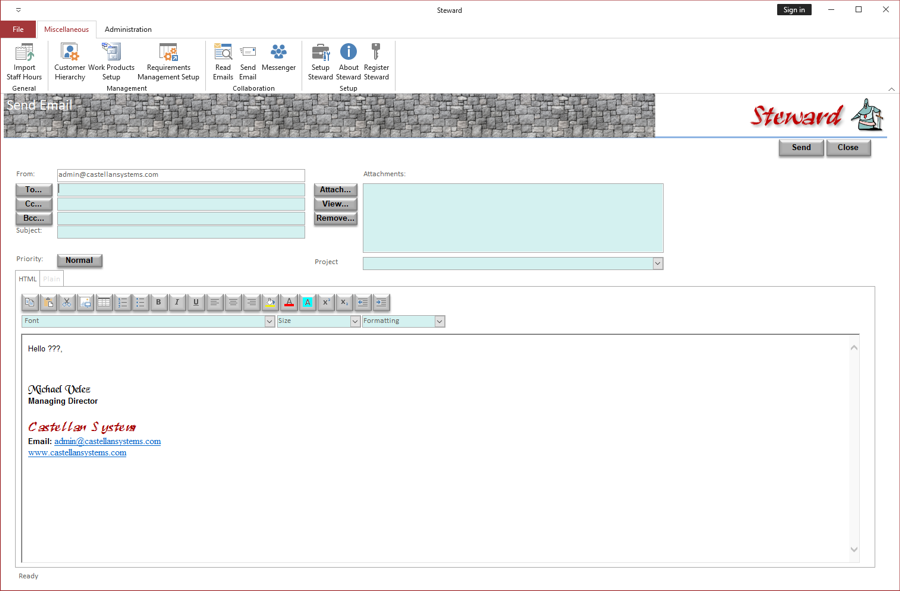Screen dimensions: 900x591
Task: Follow the www.castellansystems.com link
Action: 77,453
